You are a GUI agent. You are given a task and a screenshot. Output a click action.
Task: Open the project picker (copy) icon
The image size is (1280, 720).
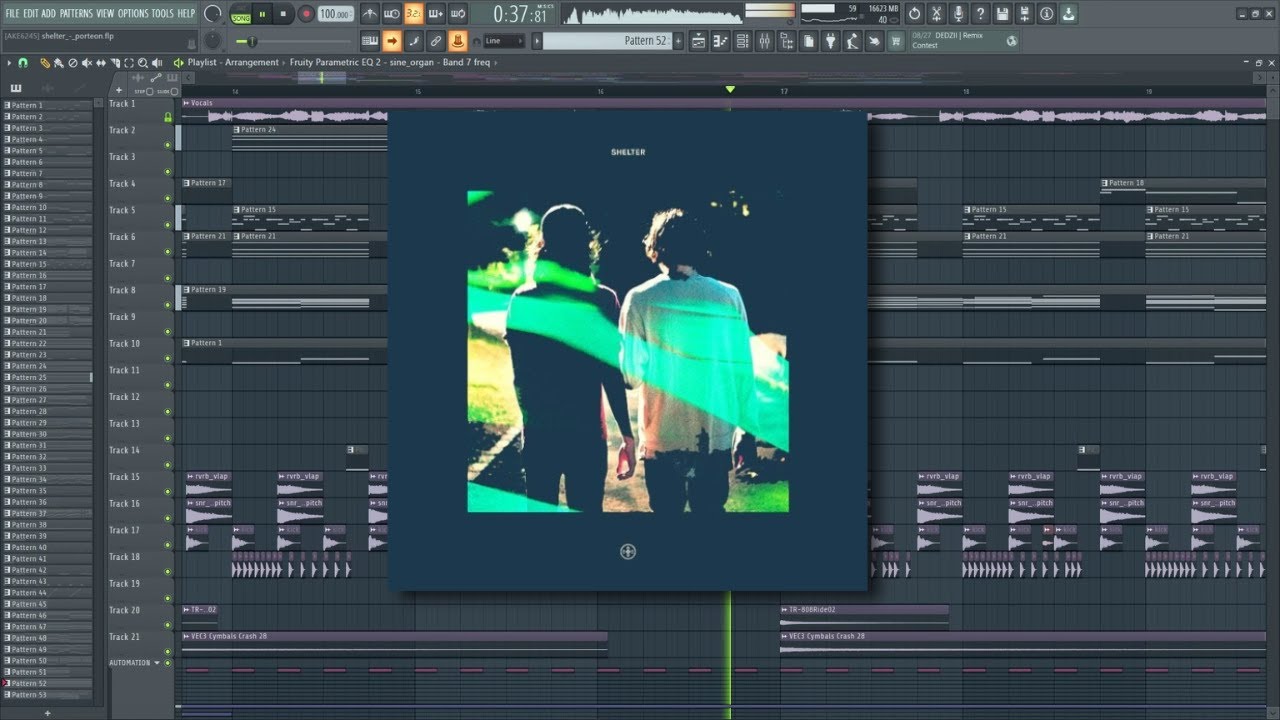[x=808, y=41]
